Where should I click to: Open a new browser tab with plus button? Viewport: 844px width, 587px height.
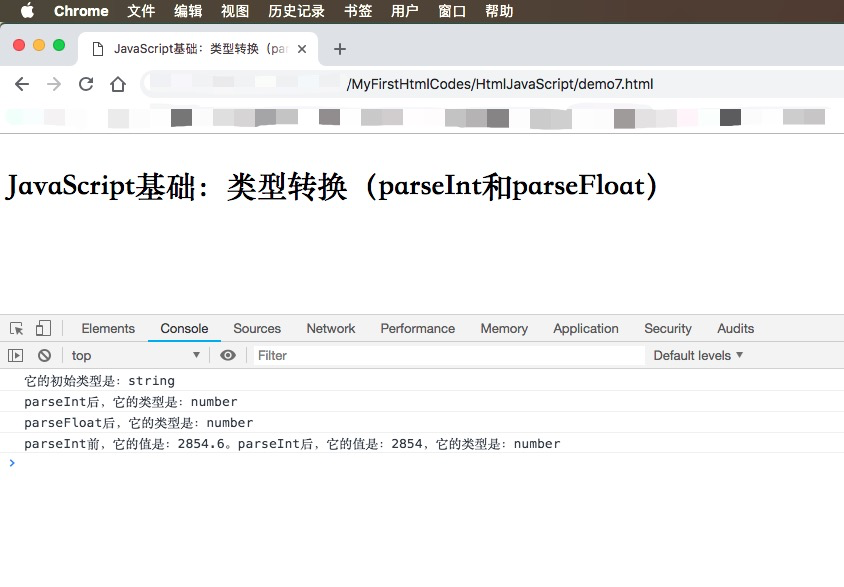click(340, 48)
